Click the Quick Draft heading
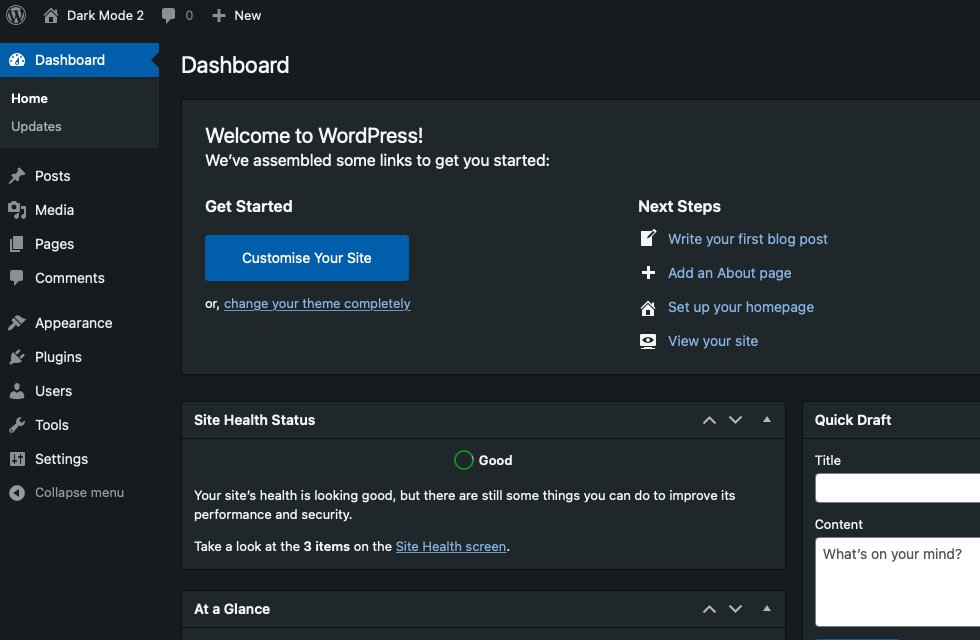Screen dimensions: 980x640 click(852, 420)
